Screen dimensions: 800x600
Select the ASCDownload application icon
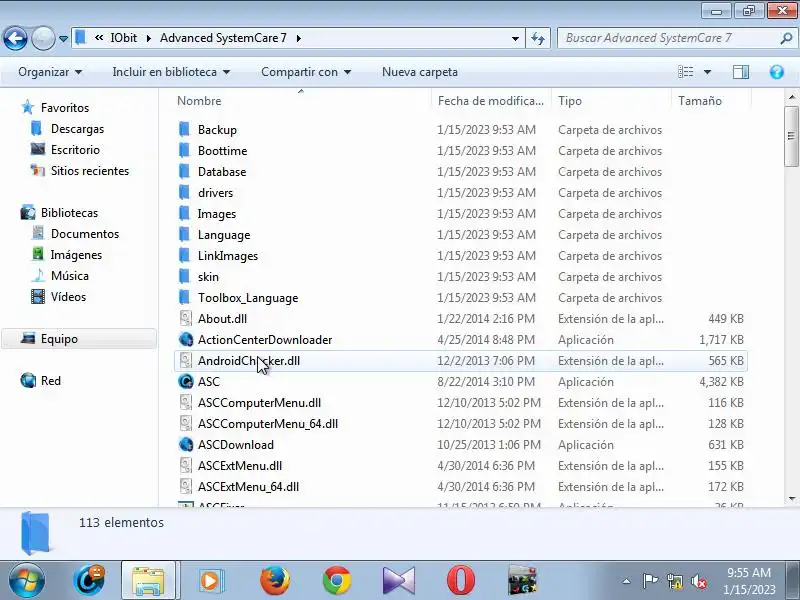[x=186, y=444]
